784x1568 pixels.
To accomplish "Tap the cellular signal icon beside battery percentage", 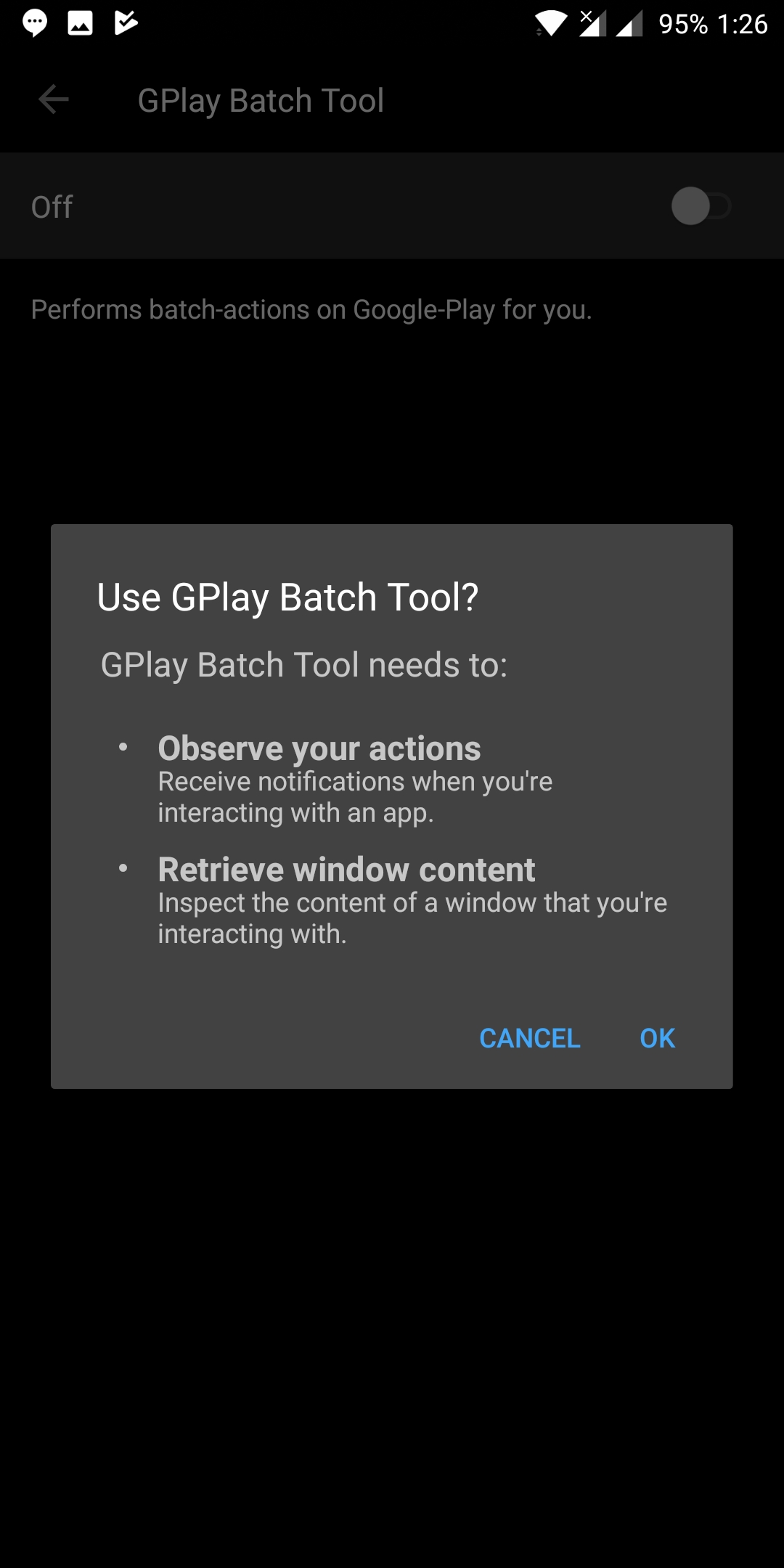I will point(629,25).
